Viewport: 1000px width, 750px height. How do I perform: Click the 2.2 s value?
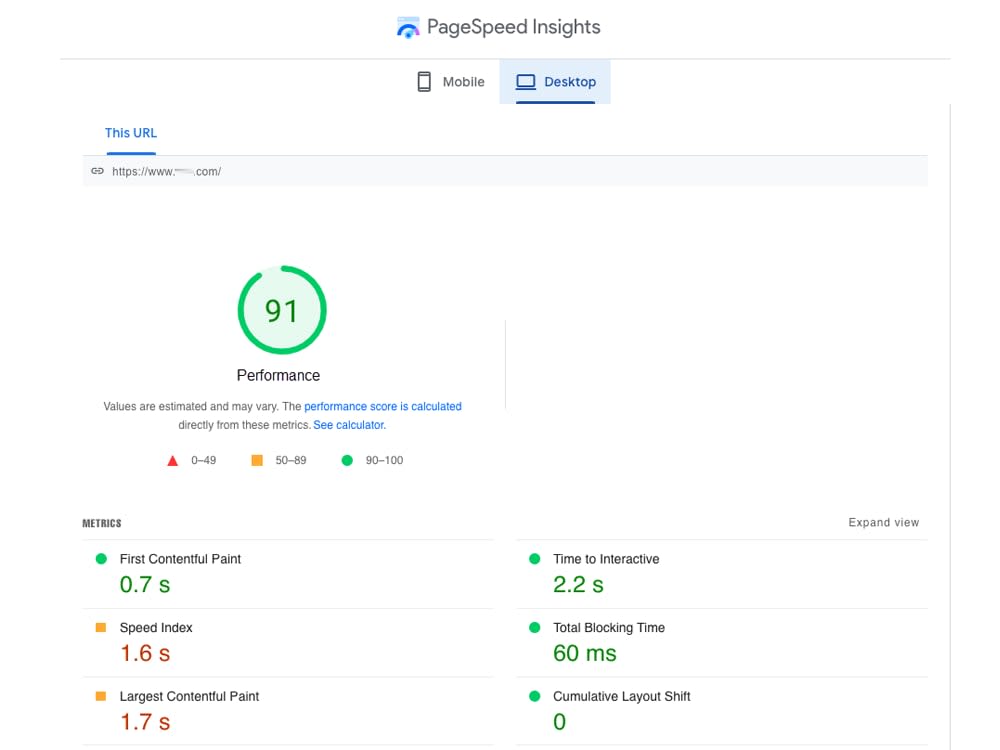click(x=578, y=584)
